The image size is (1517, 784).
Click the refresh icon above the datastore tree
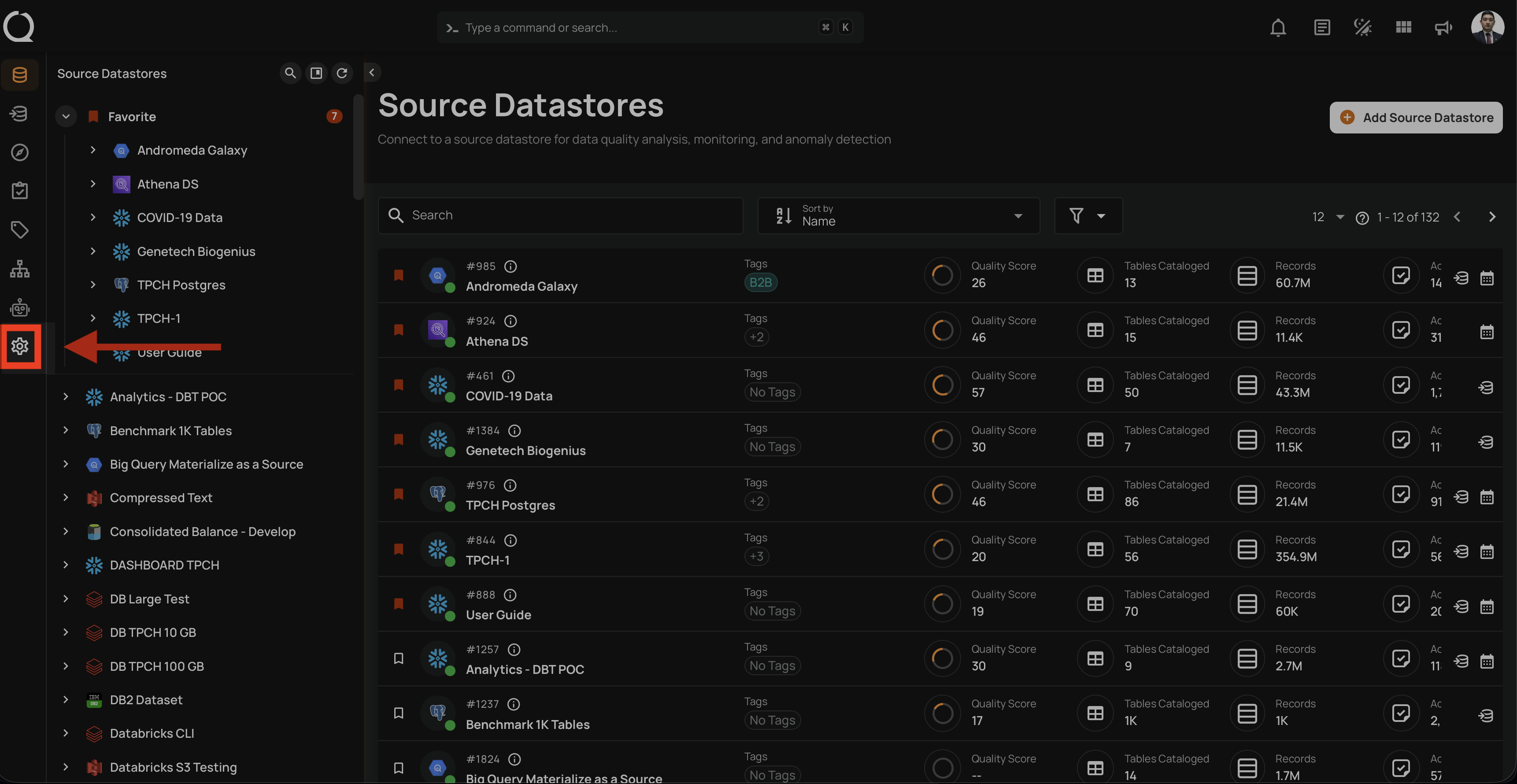[342, 73]
